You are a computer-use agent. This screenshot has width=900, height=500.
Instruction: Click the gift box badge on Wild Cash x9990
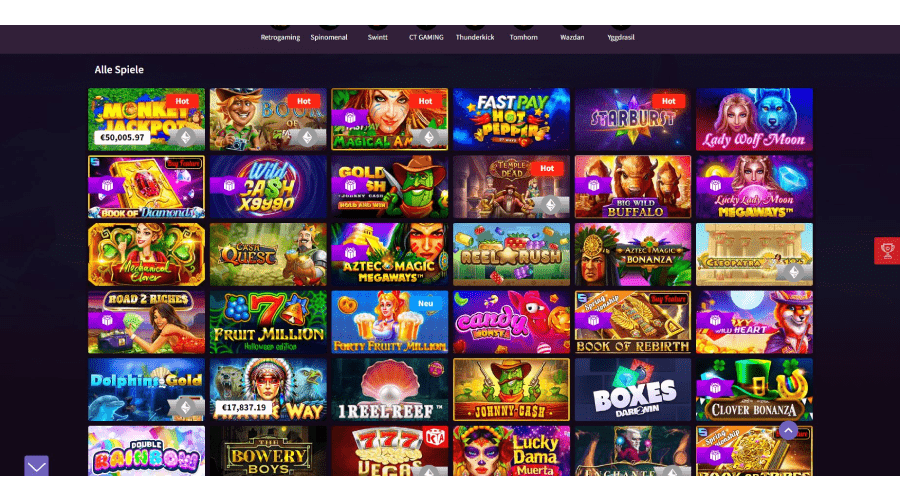point(229,185)
